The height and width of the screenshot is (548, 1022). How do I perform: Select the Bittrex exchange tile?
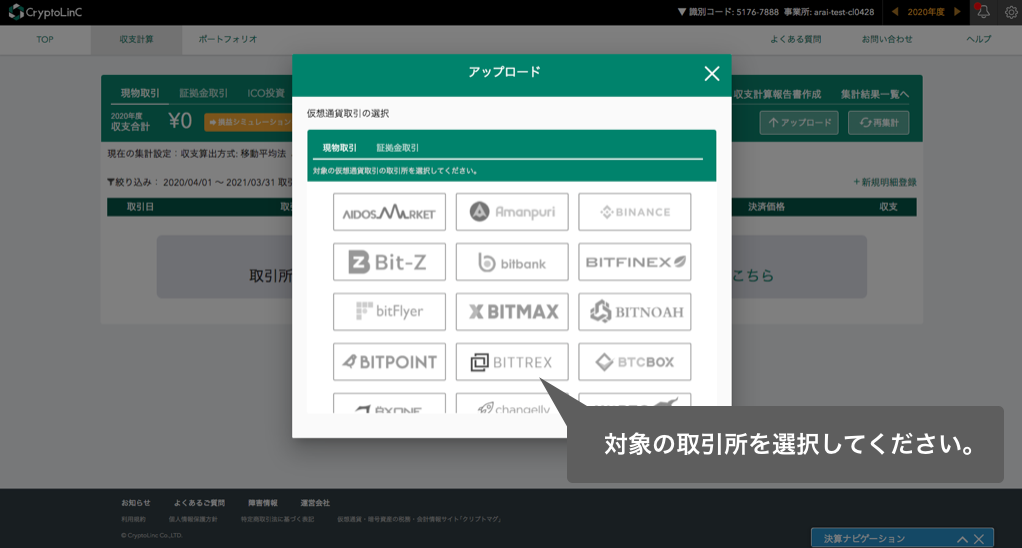click(x=512, y=362)
